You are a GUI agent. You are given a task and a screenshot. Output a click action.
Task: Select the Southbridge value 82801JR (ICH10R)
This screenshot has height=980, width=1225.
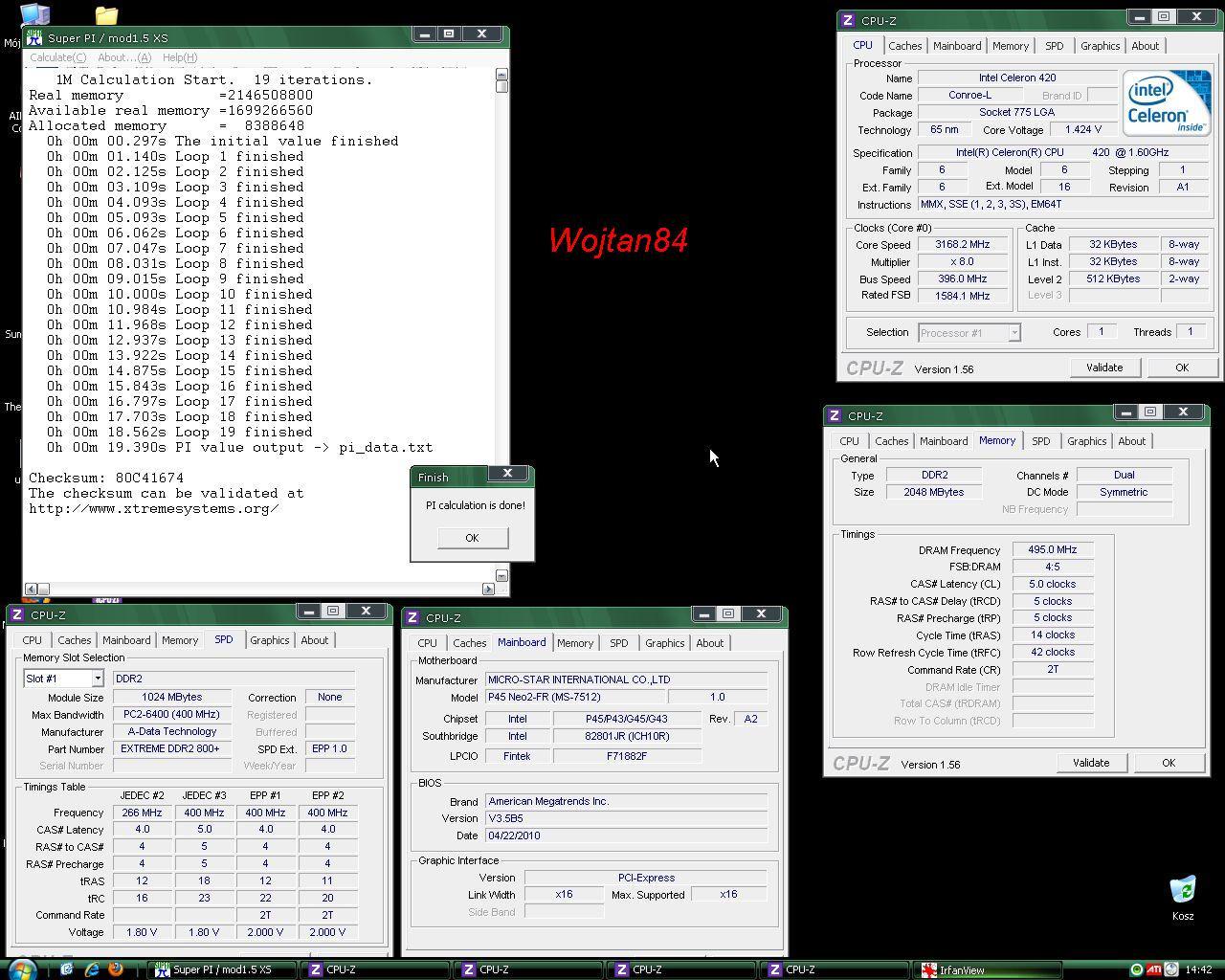(x=627, y=736)
